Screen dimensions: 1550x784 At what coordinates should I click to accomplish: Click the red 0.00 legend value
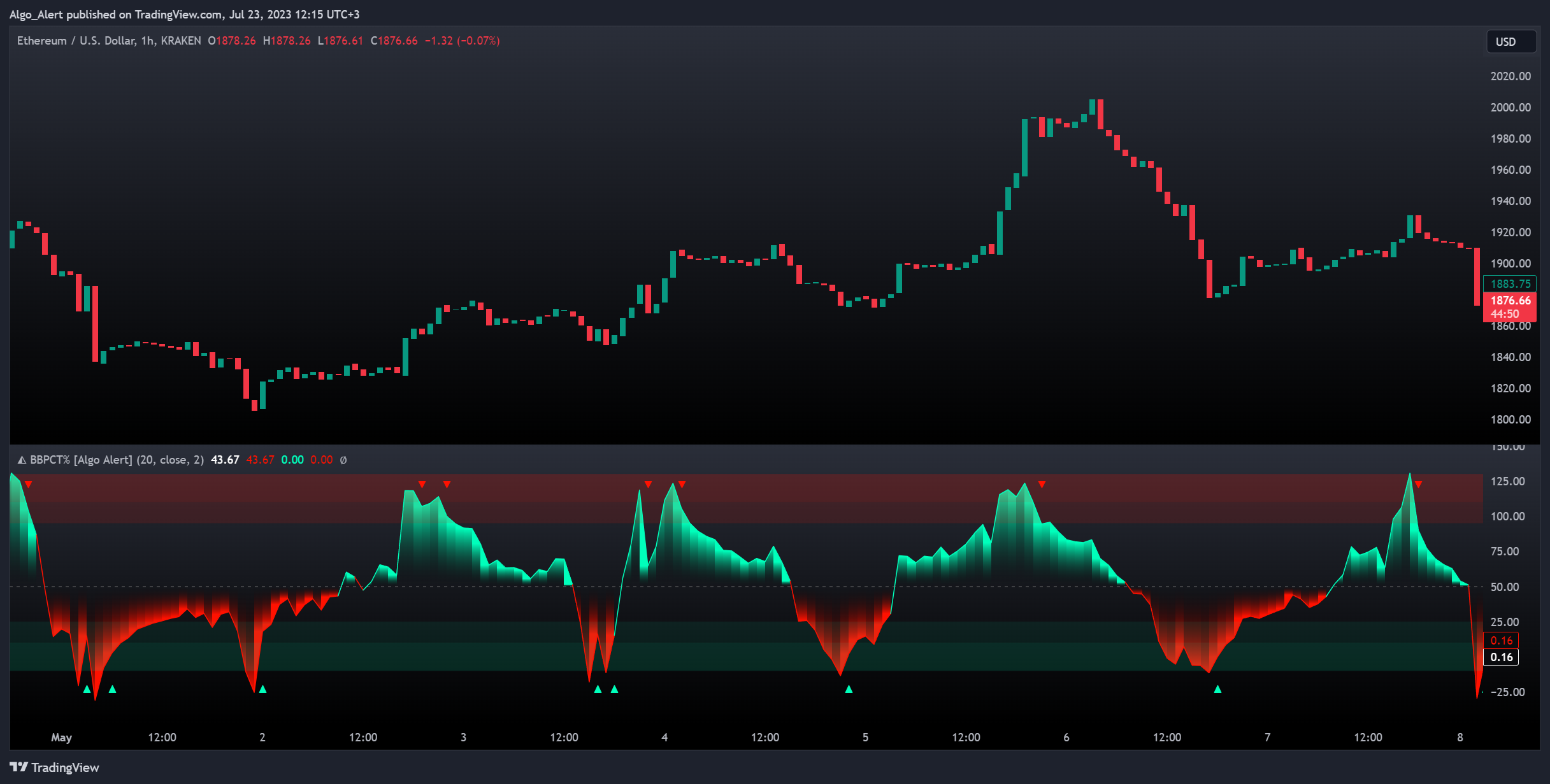point(321,460)
